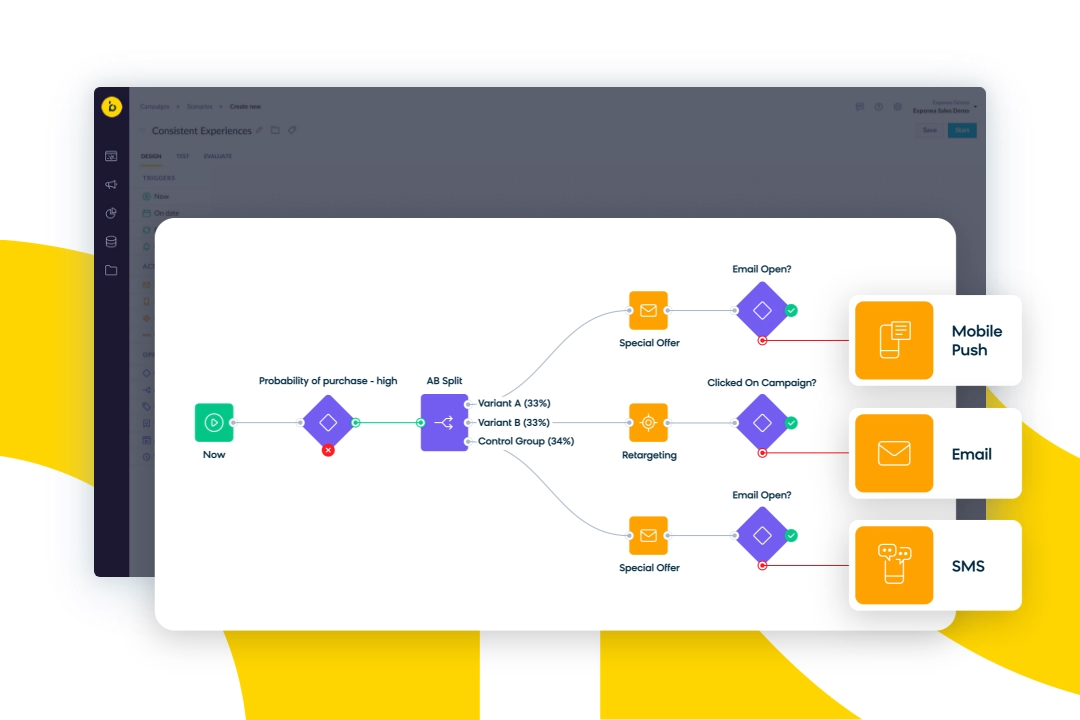This screenshot has height=720, width=1080.
Task: Click the green Now trigger node
Action: coord(213,423)
